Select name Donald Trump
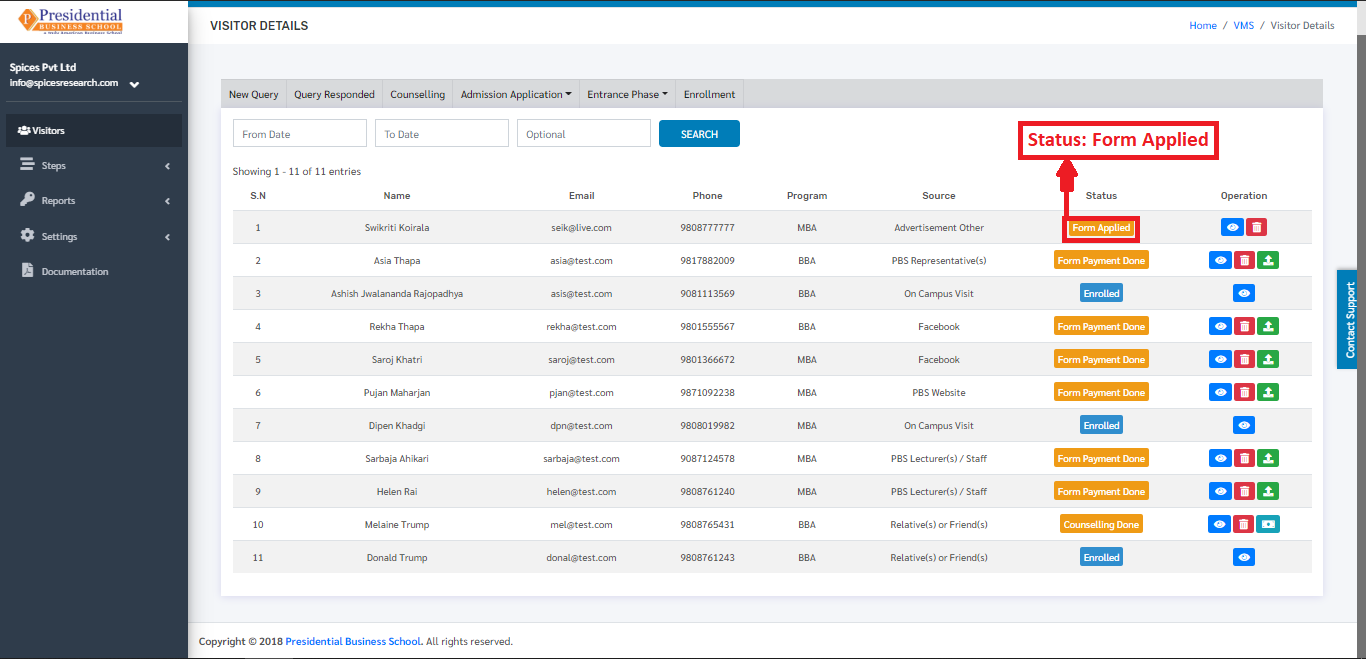This screenshot has height=659, width=1366. [x=397, y=558]
